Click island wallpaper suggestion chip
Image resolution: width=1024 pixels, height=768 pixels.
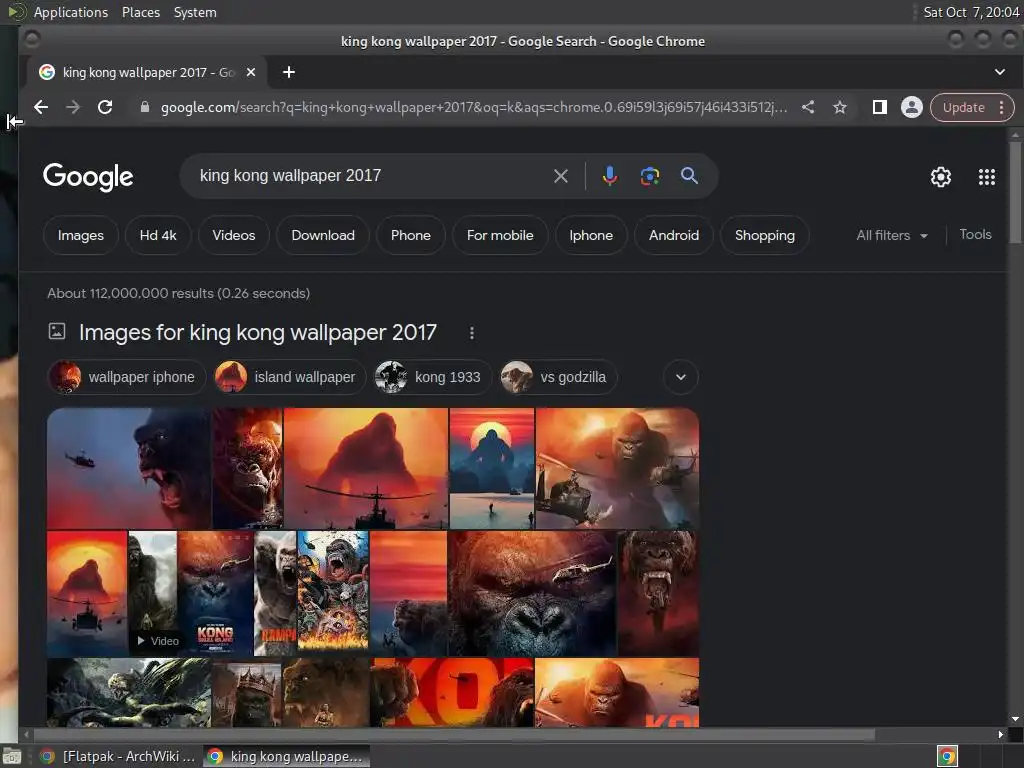(290, 377)
